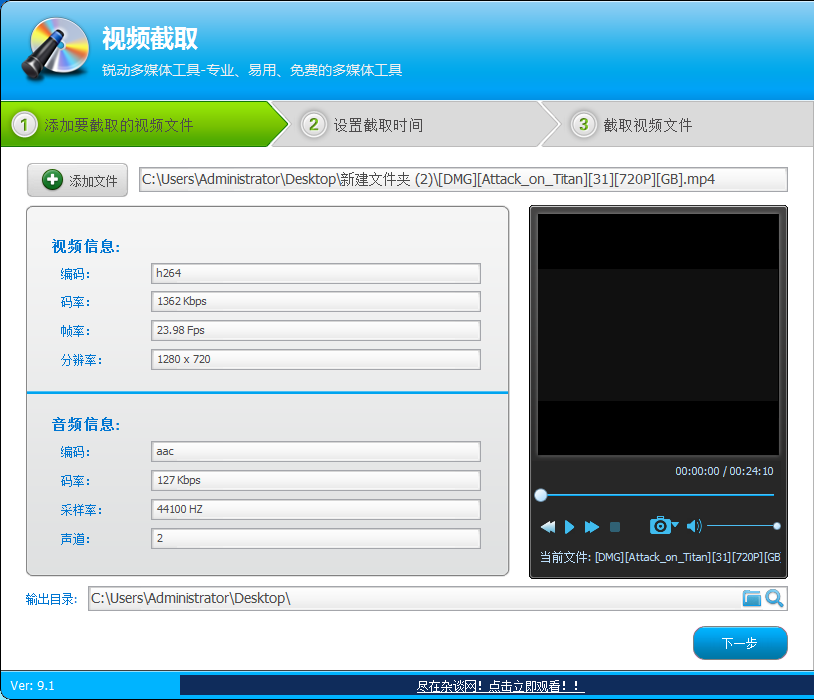814x700 pixels.
Task: Click the 当前文件 current file name text
Action: click(x=660, y=557)
